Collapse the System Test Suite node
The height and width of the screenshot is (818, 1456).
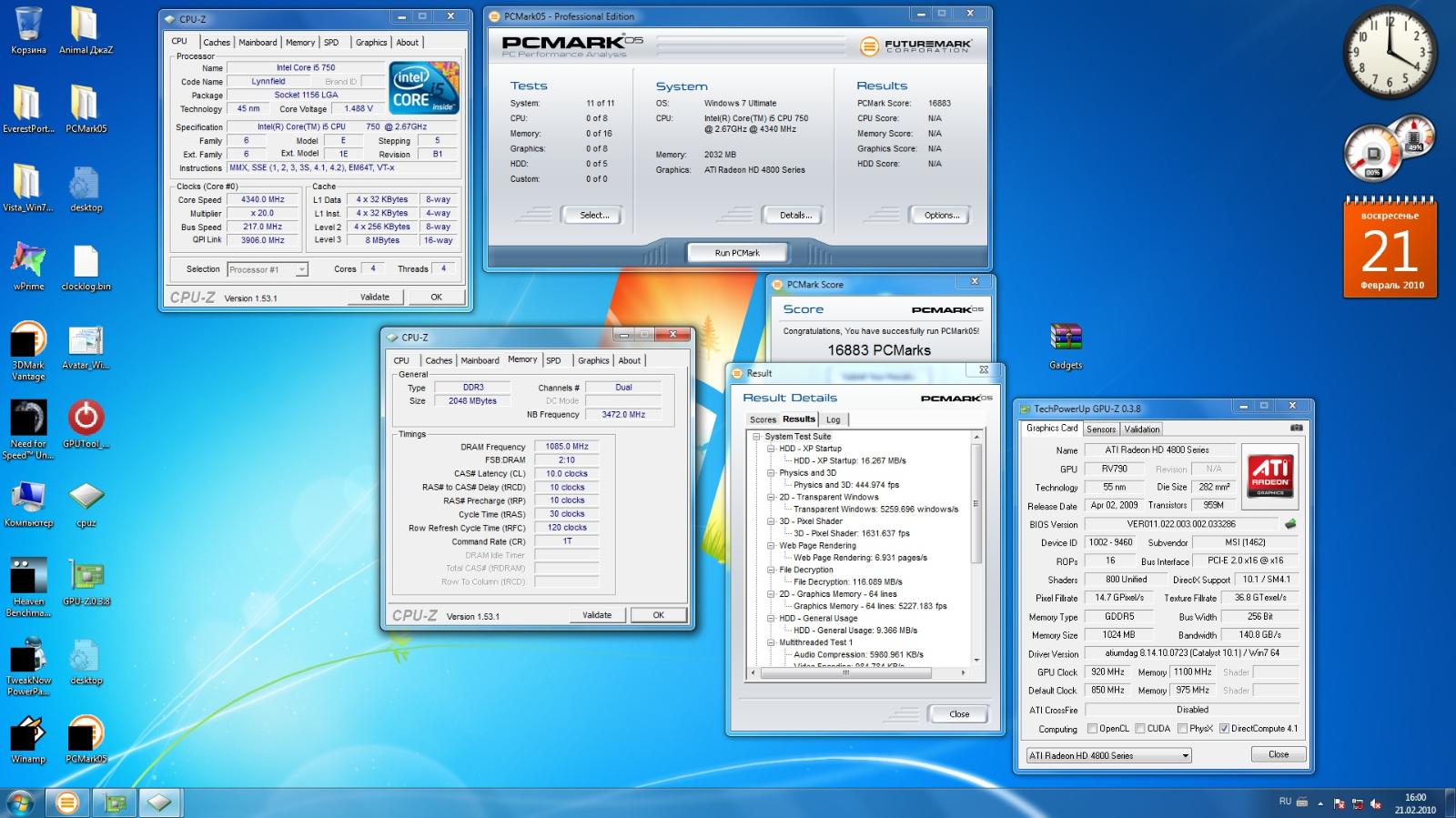756,437
